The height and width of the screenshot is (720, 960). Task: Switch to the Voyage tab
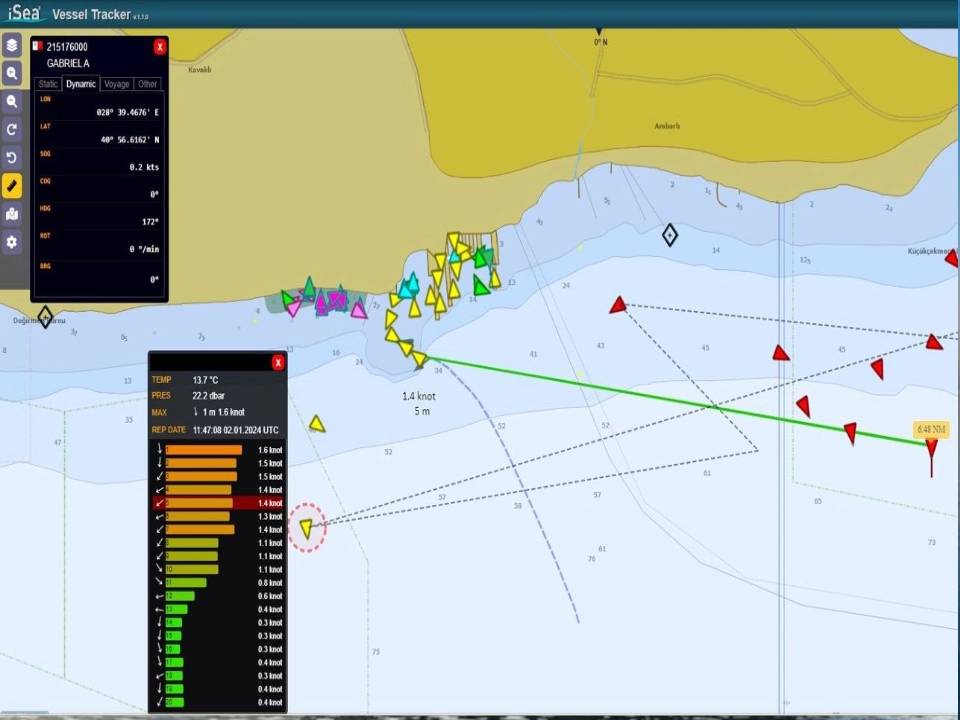pos(116,84)
